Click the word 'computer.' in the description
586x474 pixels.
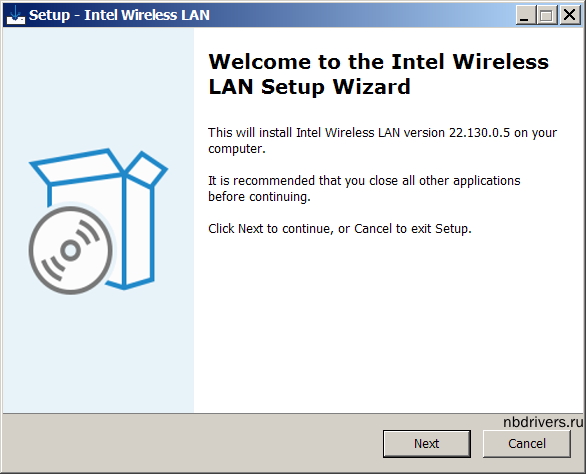pyautogui.click(x=237, y=149)
